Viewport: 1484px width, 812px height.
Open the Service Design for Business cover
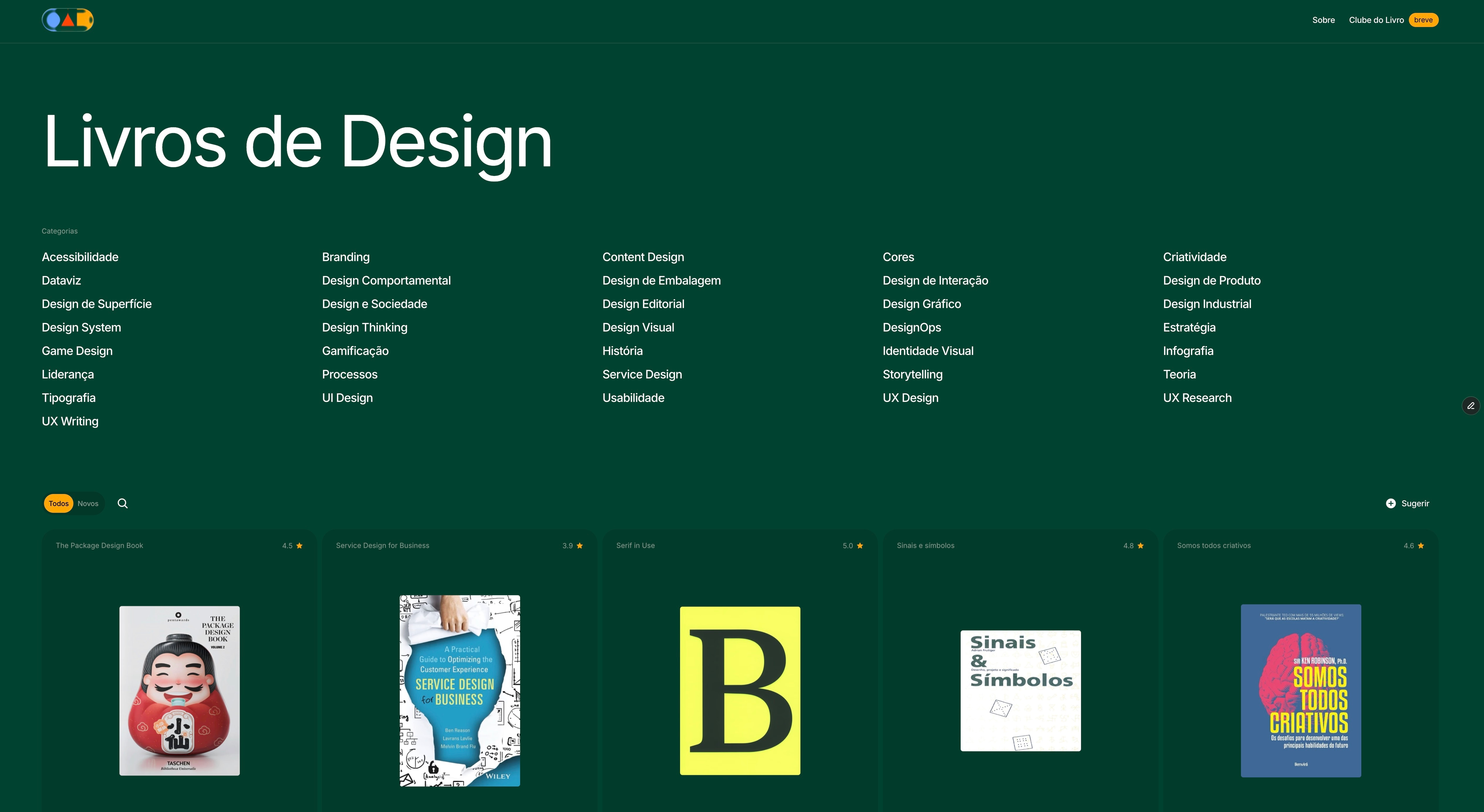(460, 691)
